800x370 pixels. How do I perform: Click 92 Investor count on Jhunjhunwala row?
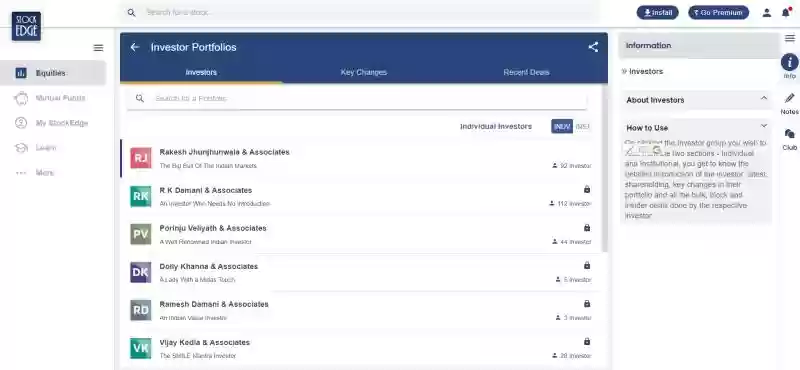[x=571, y=166]
